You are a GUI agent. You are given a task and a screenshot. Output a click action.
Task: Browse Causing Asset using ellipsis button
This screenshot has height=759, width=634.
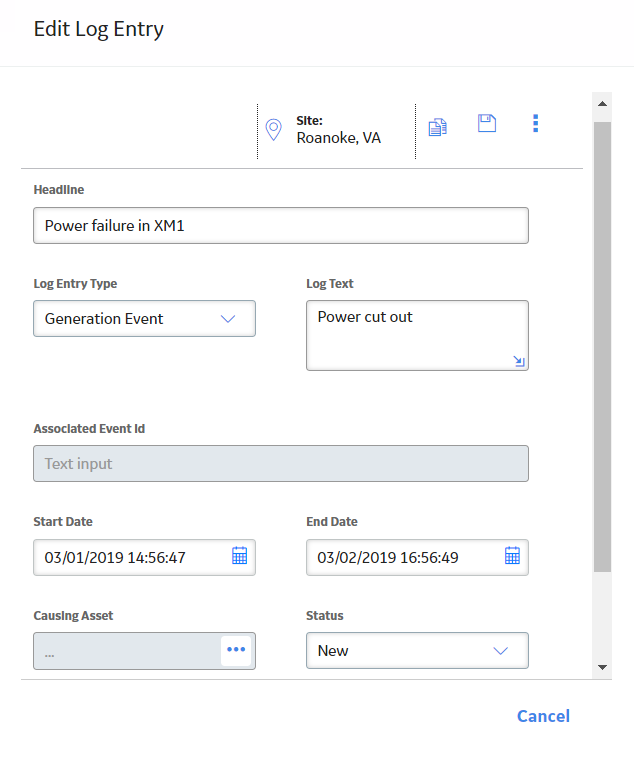pos(236,650)
